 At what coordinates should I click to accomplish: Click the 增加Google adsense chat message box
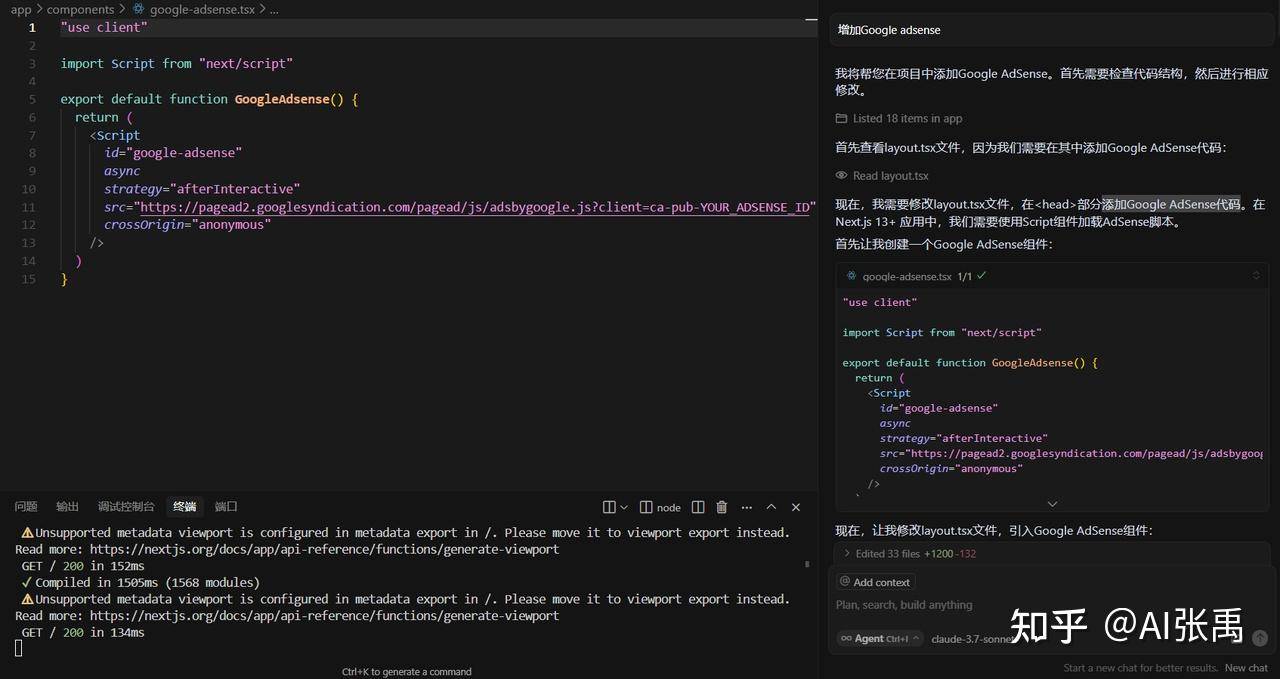1050,30
